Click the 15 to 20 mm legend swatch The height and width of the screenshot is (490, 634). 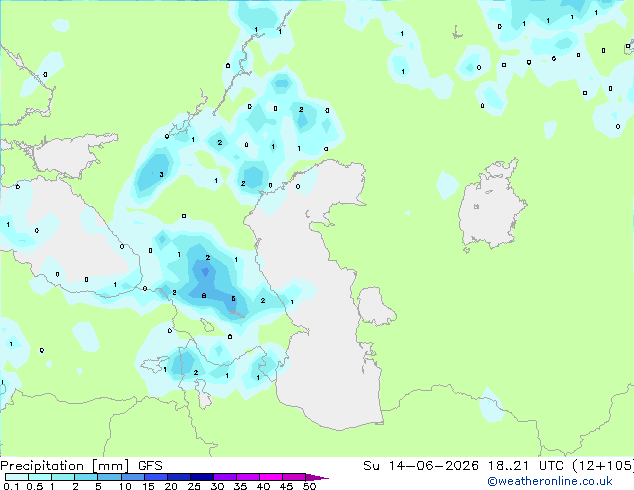(x=156, y=477)
